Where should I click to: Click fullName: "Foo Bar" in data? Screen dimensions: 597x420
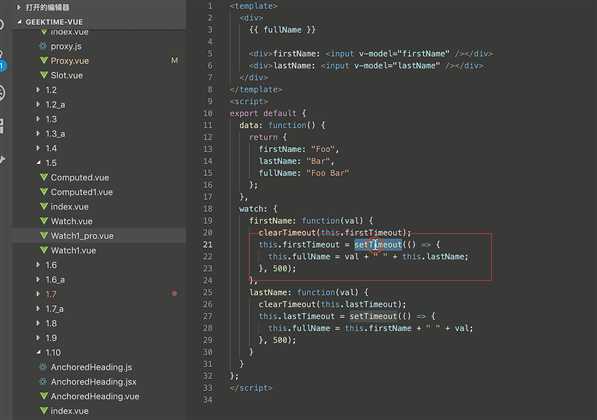304,173
